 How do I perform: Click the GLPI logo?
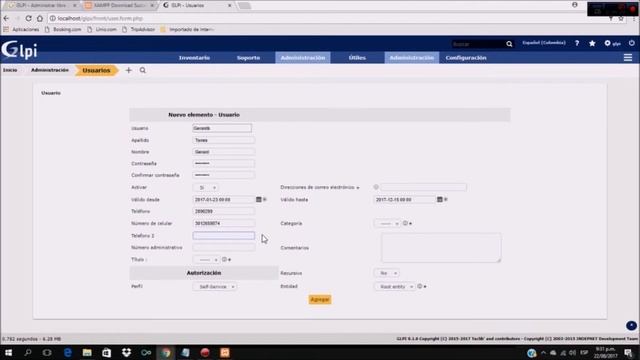pos(19,50)
